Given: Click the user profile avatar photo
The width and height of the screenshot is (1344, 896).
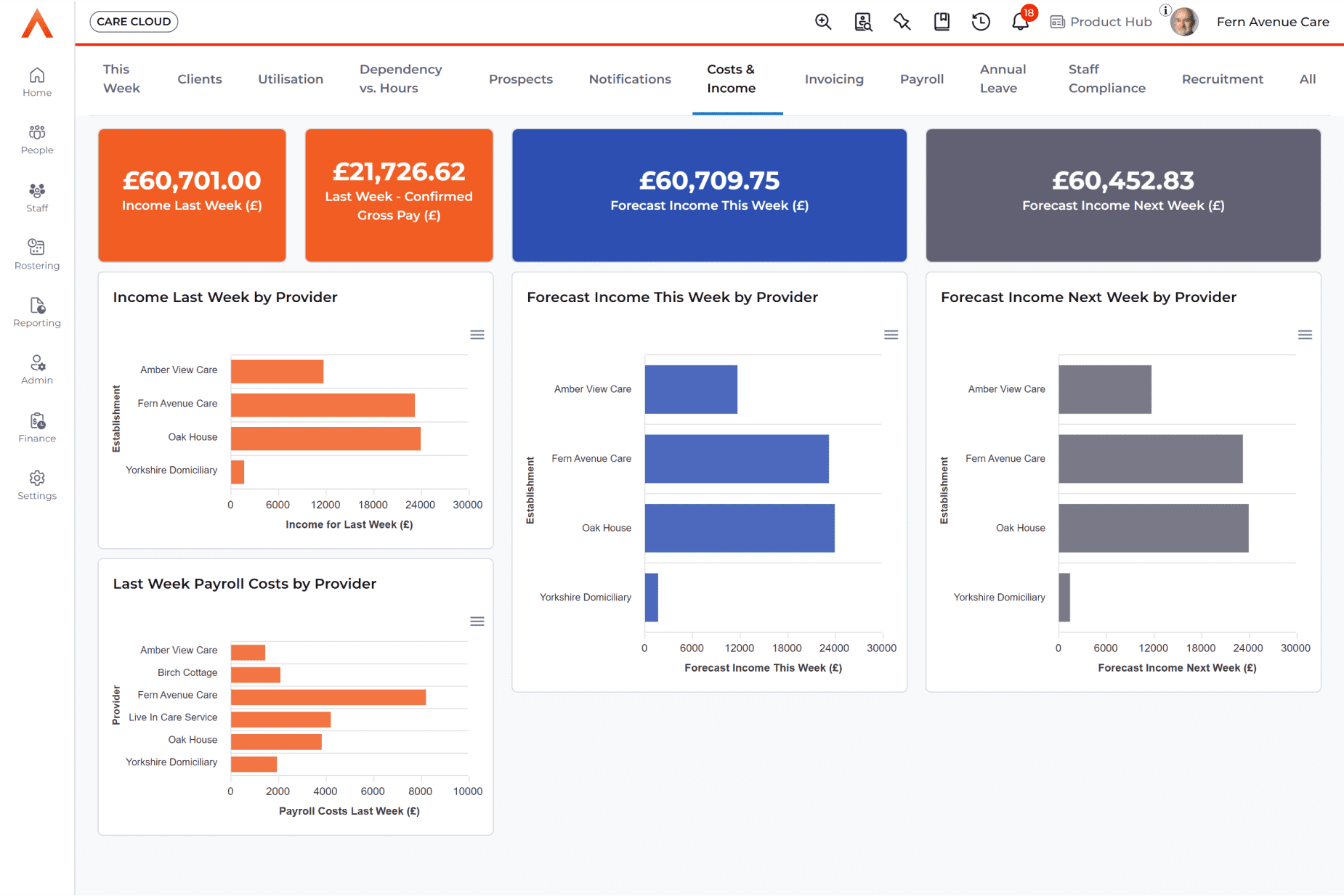Looking at the screenshot, I should coord(1184,22).
